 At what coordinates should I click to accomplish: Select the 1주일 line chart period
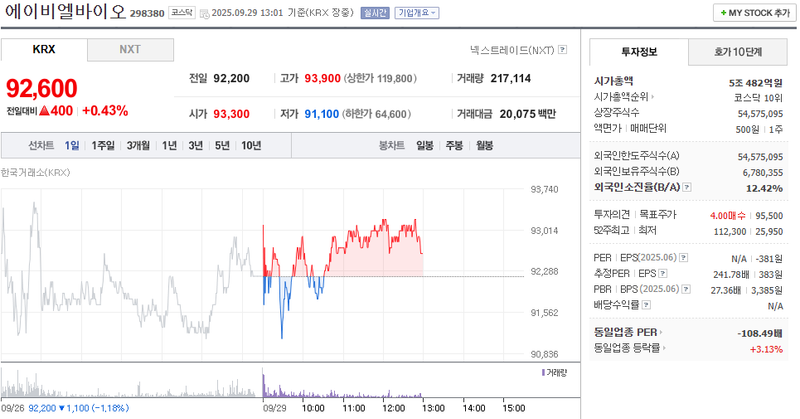coord(103,146)
